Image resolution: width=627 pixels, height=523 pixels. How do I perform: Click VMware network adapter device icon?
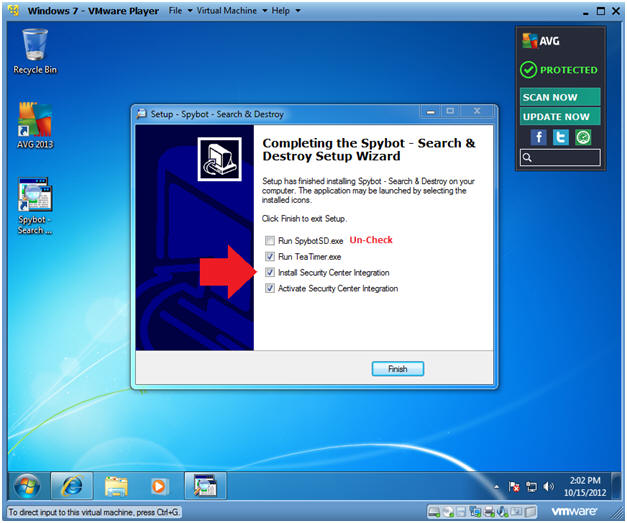click(475, 511)
